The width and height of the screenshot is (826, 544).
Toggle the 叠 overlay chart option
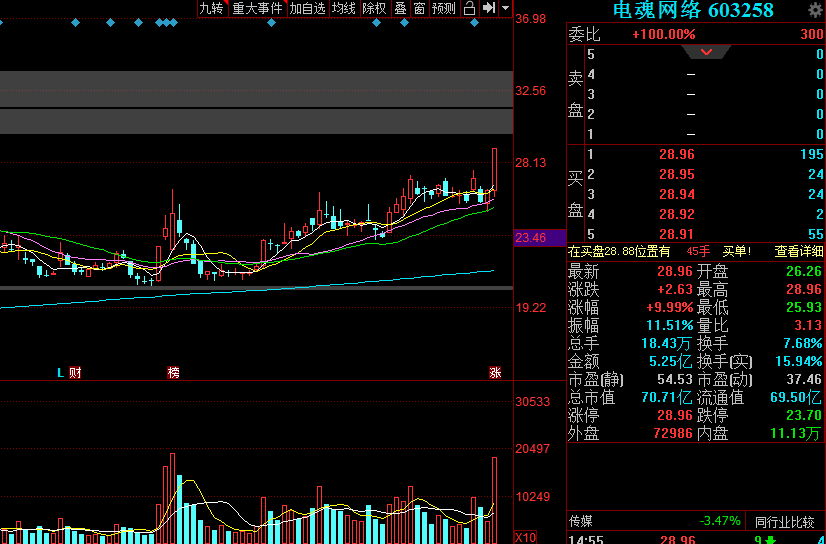401,8
